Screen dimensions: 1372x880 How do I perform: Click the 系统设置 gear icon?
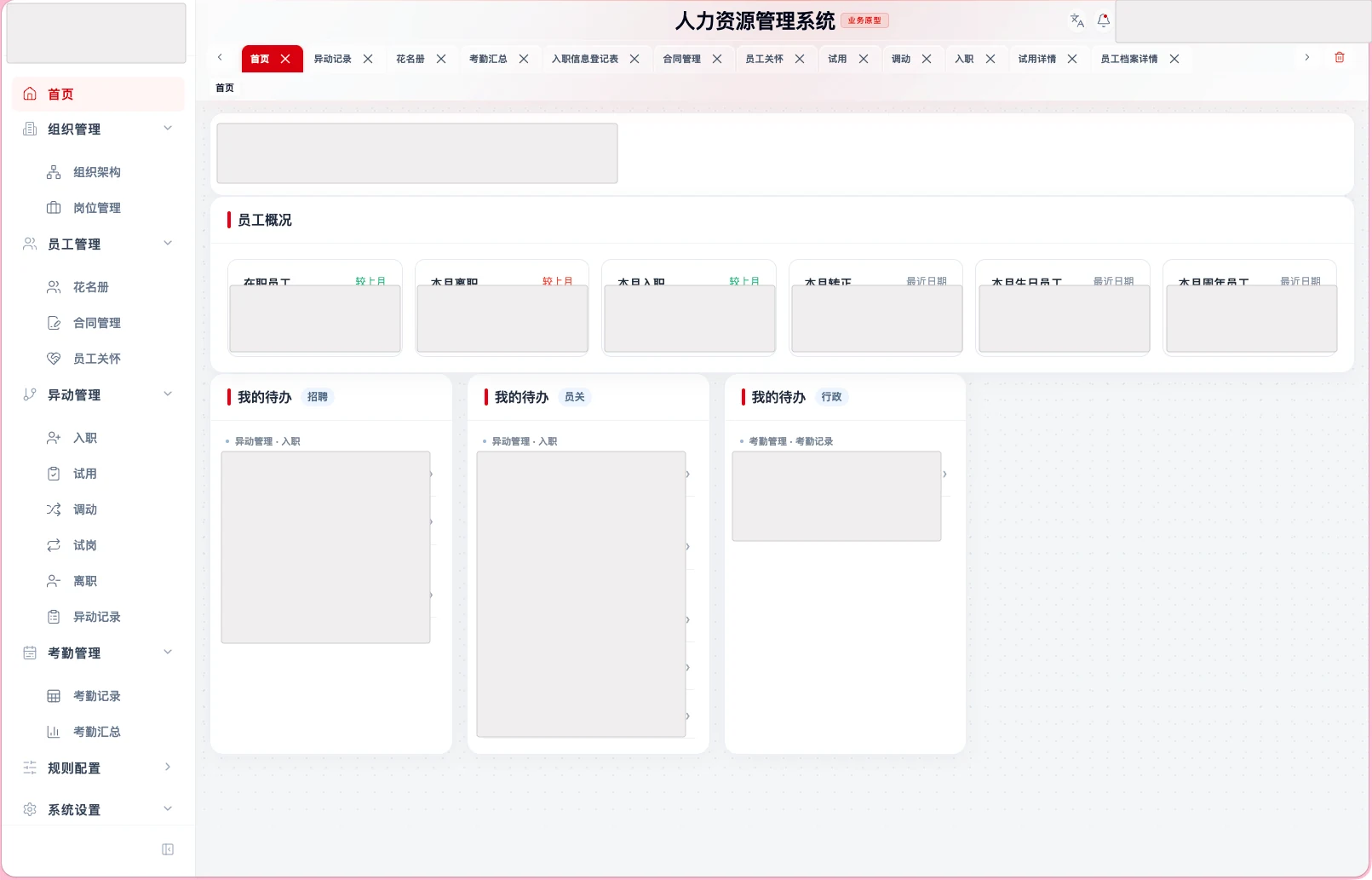point(30,809)
